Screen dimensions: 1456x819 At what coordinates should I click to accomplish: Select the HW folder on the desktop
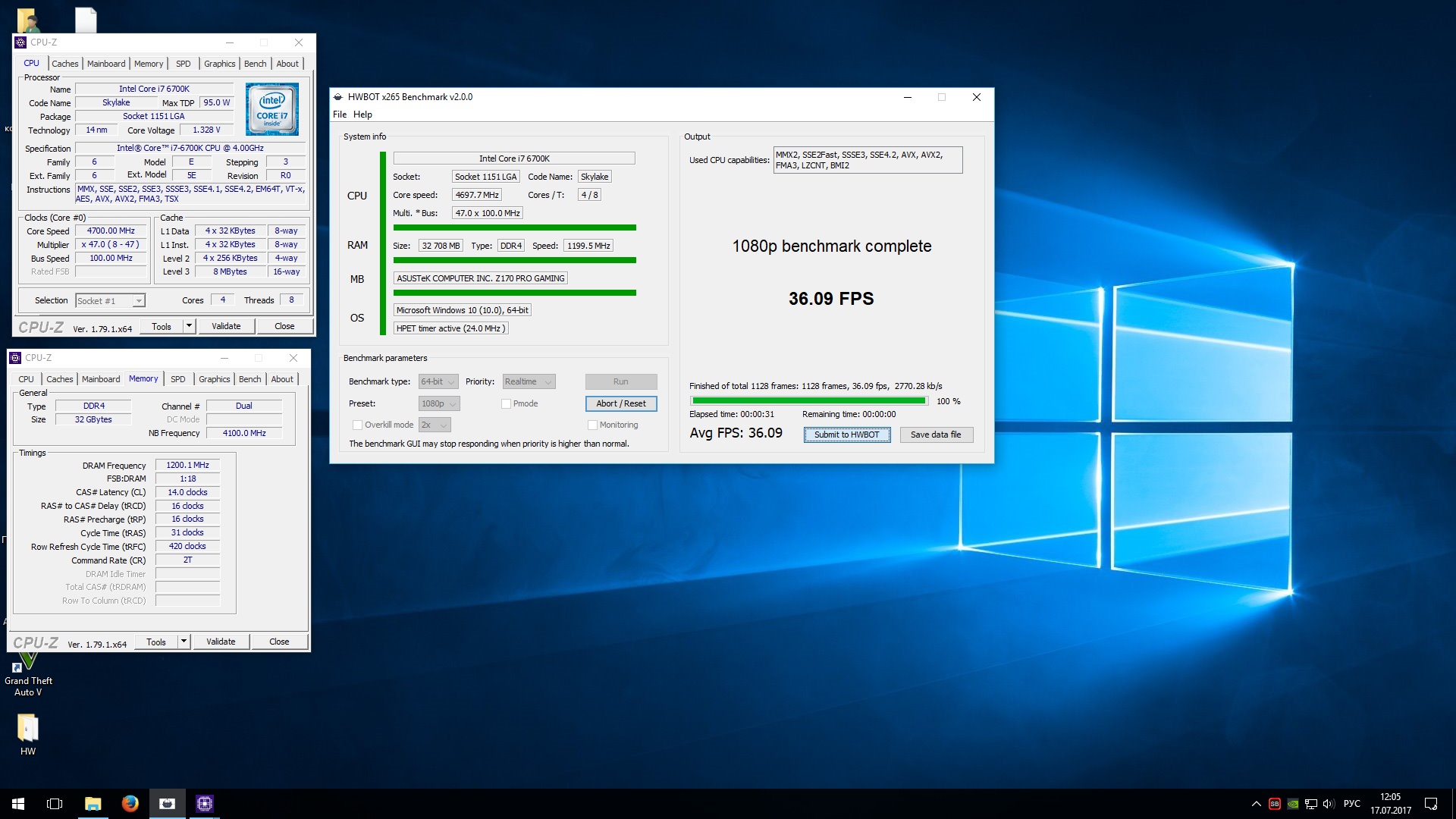(x=28, y=735)
